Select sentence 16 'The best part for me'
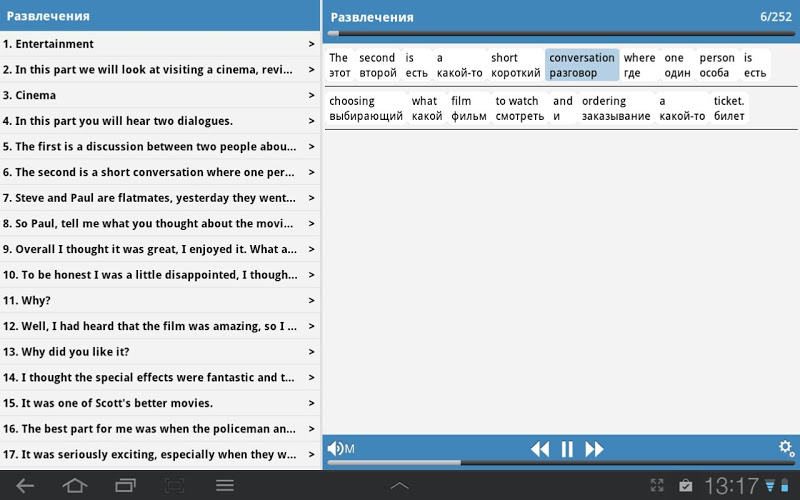The image size is (800, 500). tap(160, 429)
